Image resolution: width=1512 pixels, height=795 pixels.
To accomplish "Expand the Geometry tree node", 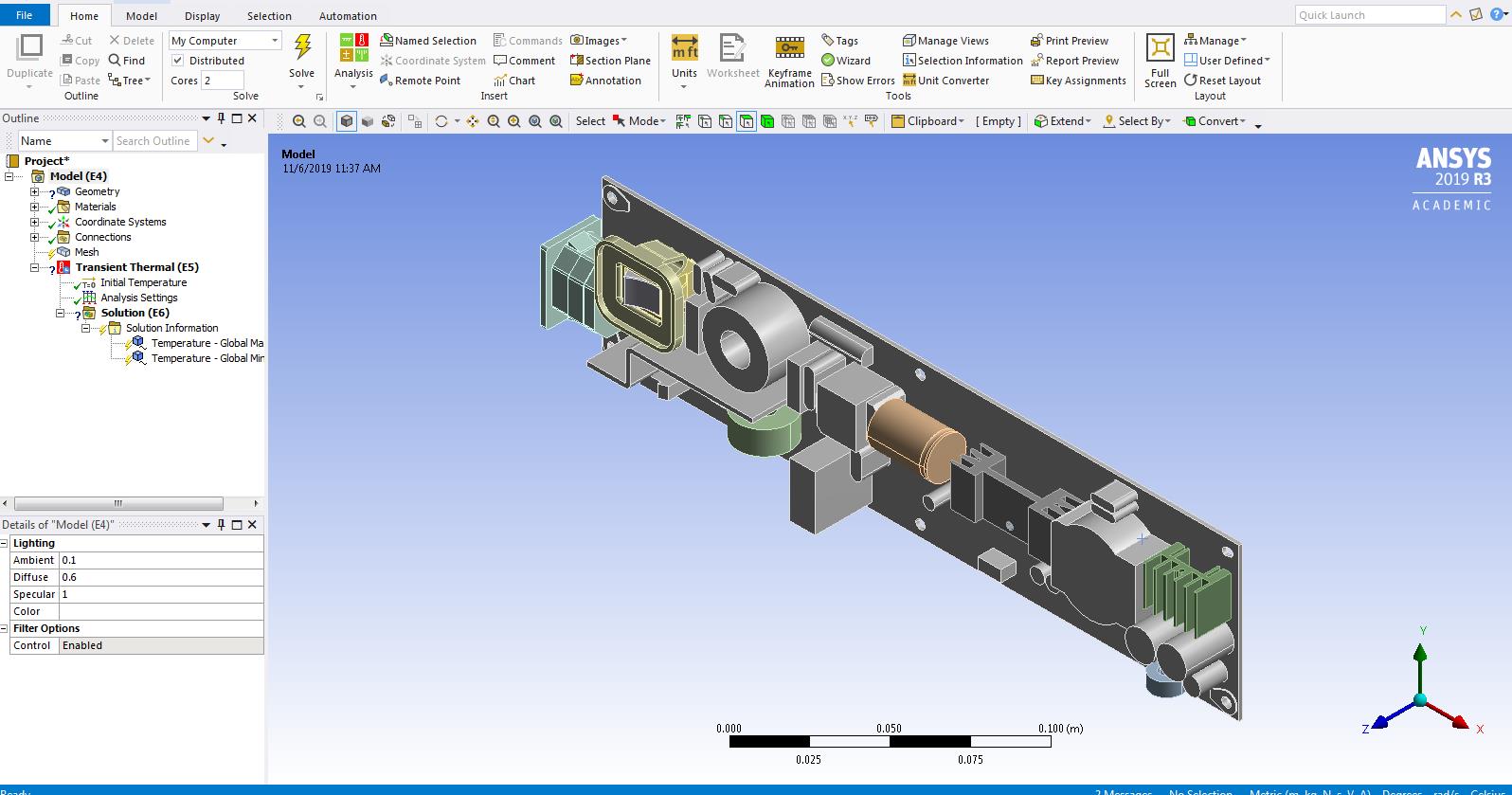I will pos(35,191).
